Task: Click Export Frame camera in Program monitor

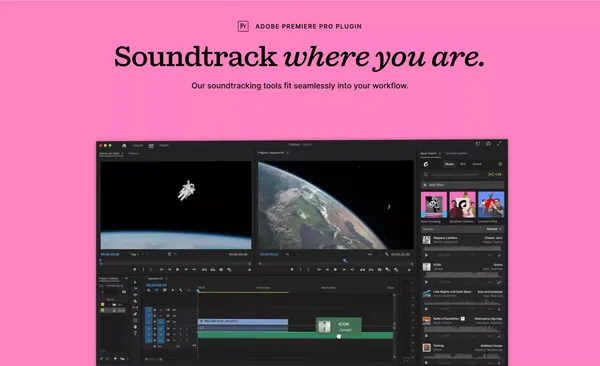Action: [x=380, y=270]
